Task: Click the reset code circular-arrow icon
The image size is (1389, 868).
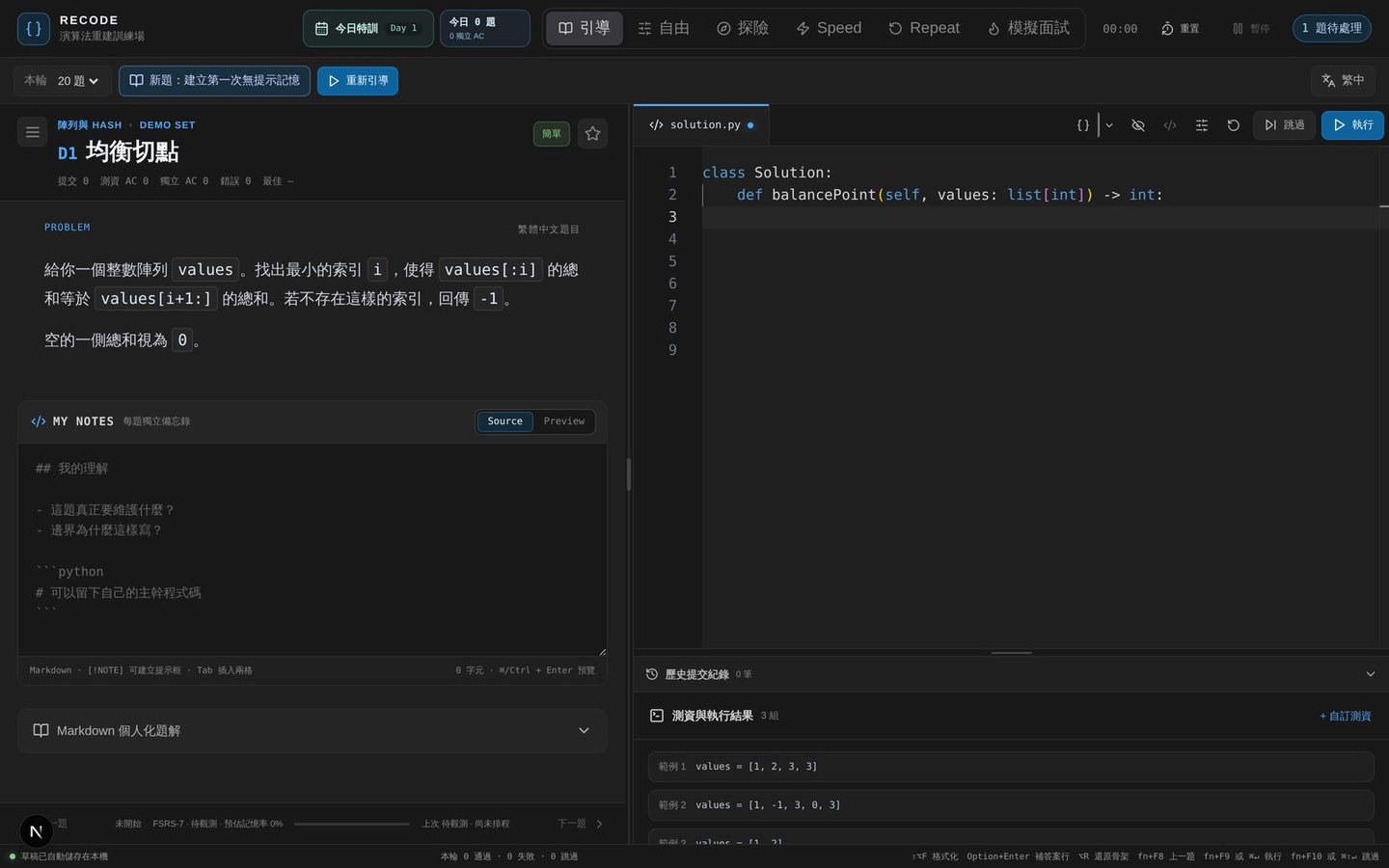Action: (1233, 125)
